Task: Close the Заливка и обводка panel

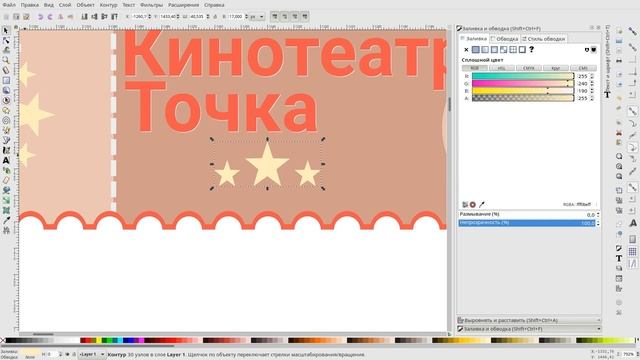Action: pos(598,28)
